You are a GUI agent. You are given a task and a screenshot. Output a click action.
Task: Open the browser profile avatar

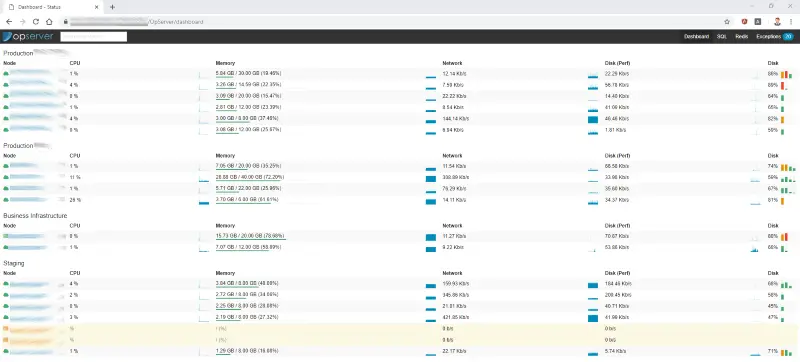coord(777,22)
